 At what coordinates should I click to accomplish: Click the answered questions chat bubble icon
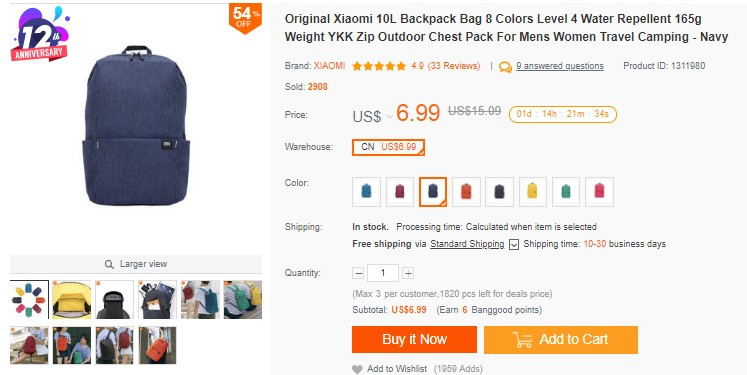[x=505, y=67]
